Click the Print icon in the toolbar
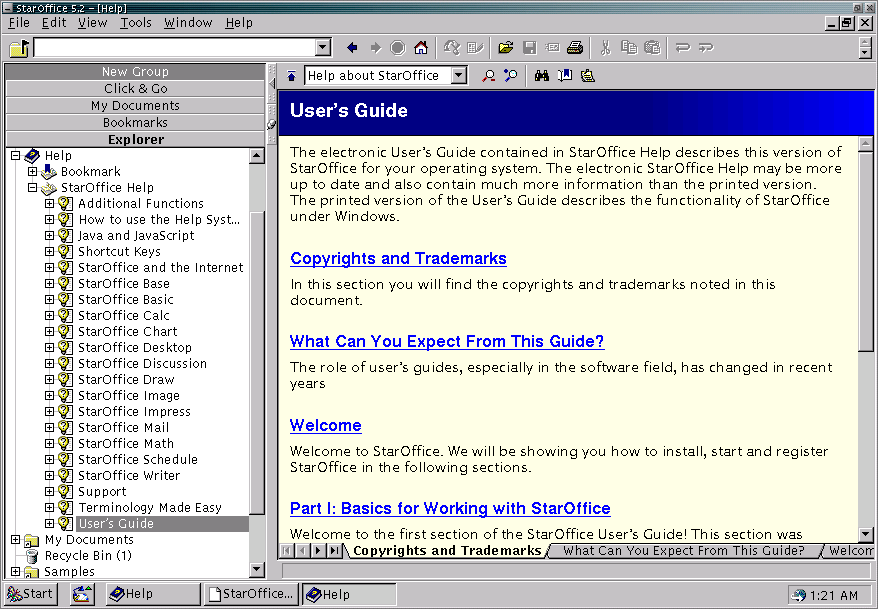 [575, 47]
